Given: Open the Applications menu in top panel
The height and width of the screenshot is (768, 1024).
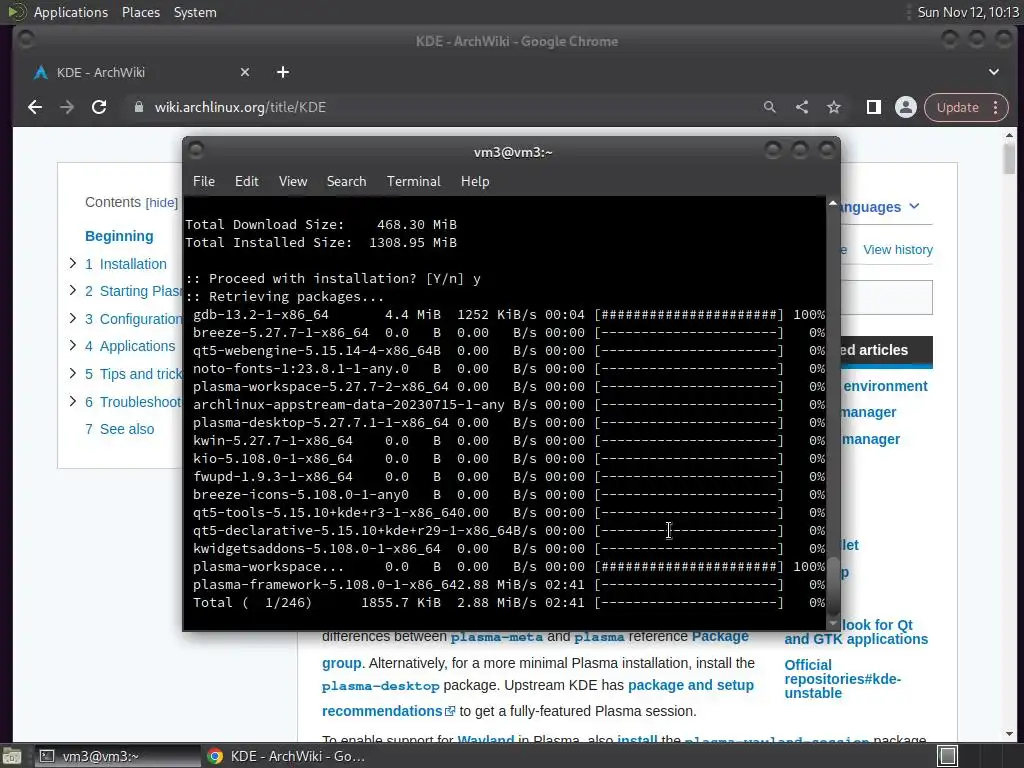Looking at the screenshot, I should coord(71,12).
